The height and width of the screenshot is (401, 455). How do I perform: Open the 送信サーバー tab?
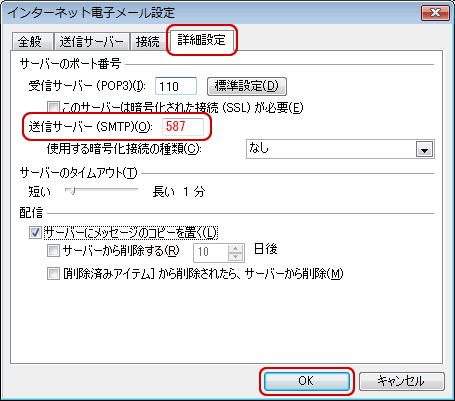point(92,42)
